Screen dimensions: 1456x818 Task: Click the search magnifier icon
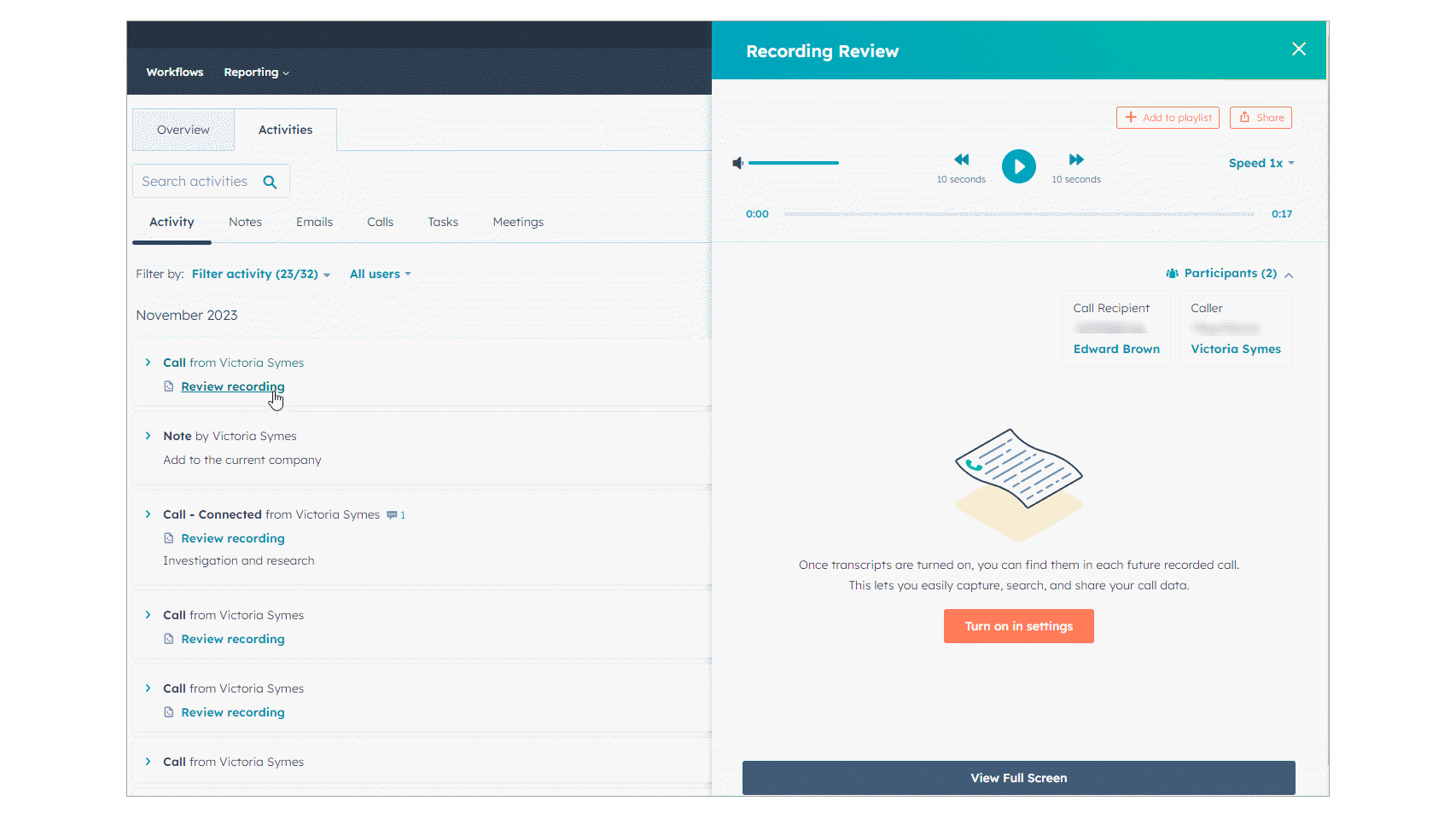270,182
